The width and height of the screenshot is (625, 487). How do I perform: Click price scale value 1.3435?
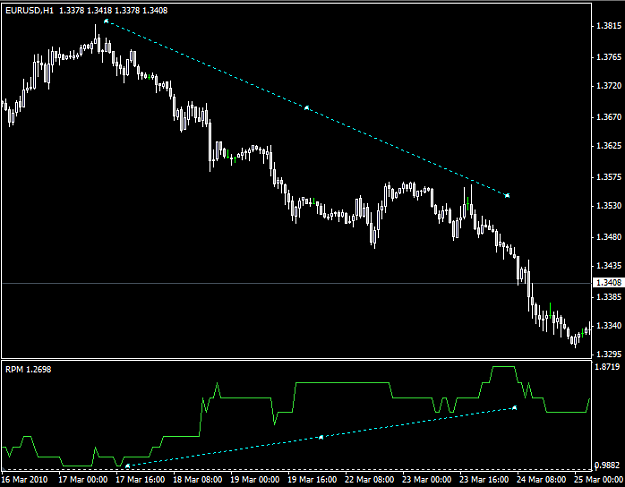[609, 266]
